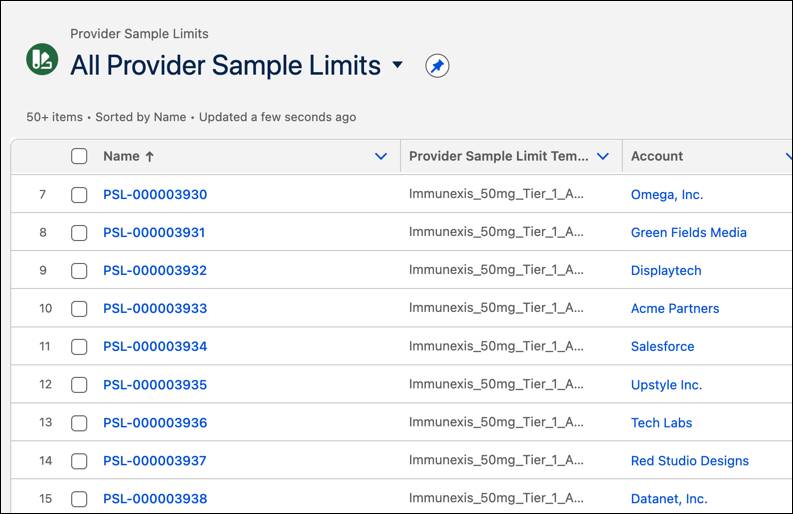Image resolution: width=793 pixels, height=514 pixels.
Task: Open the Salesforce account
Action: click(x=663, y=347)
